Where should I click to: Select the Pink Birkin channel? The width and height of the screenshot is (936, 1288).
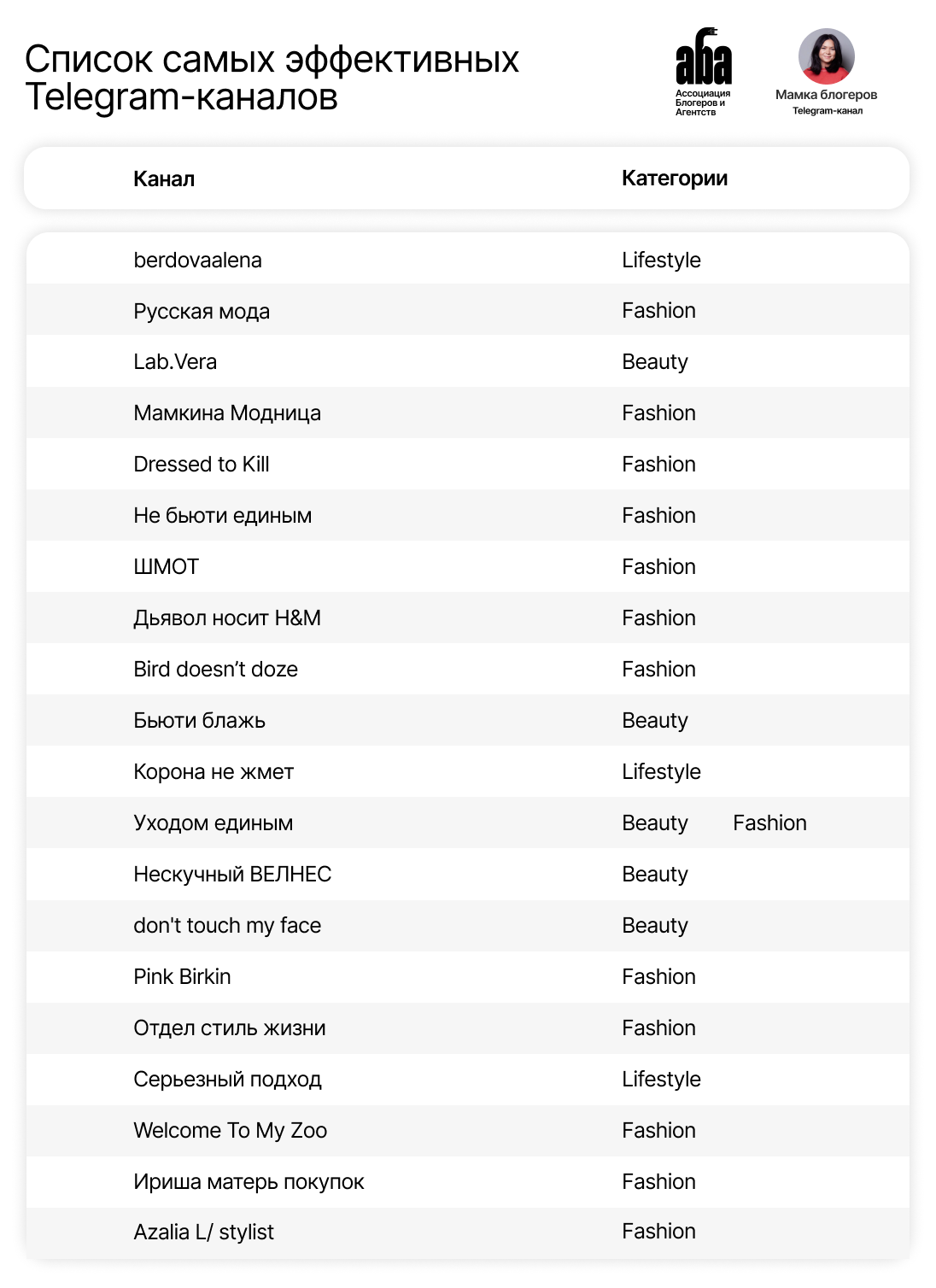[182, 977]
